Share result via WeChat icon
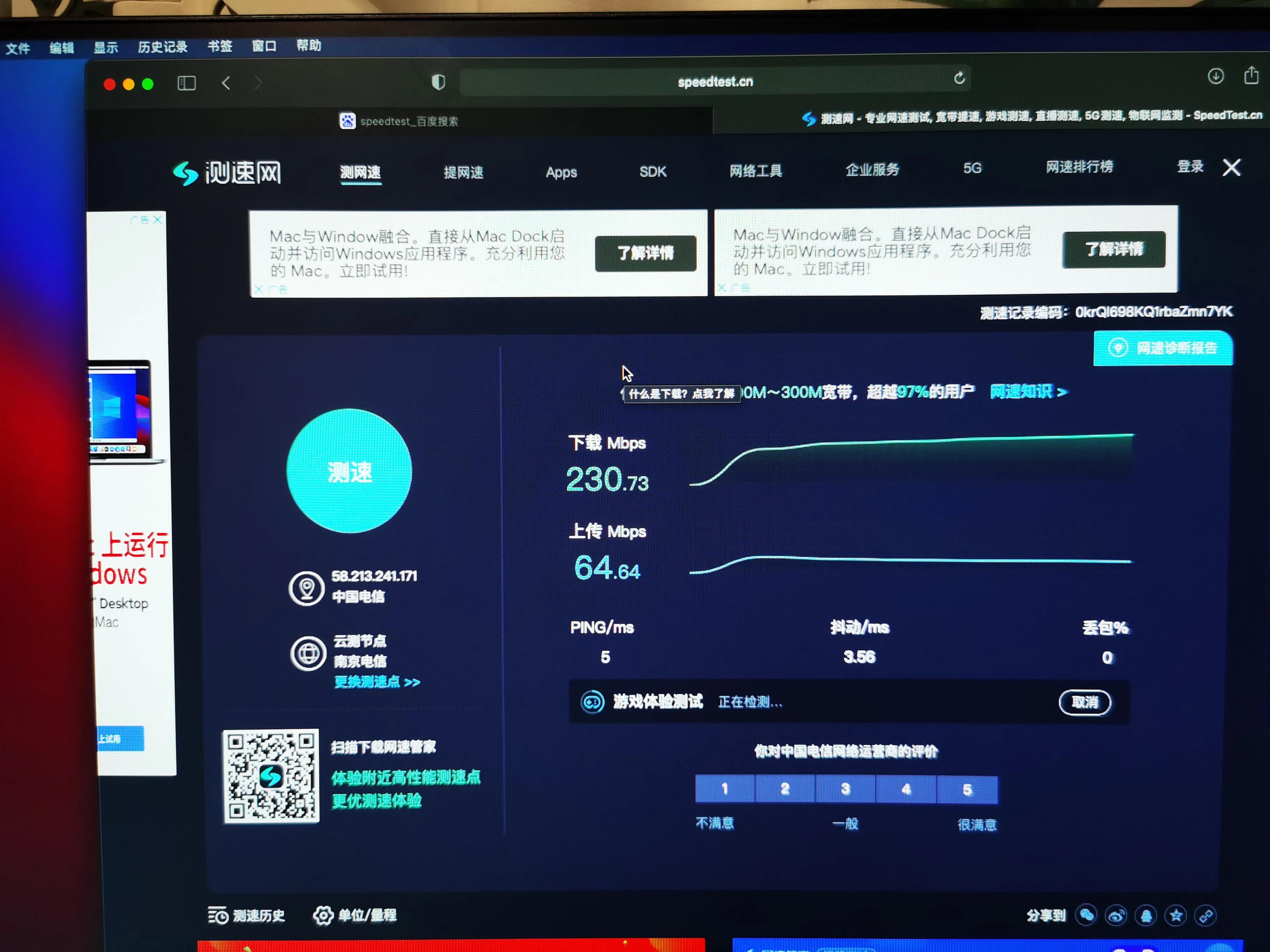The width and height of the screenshot is (1270, 952). 1086,915
